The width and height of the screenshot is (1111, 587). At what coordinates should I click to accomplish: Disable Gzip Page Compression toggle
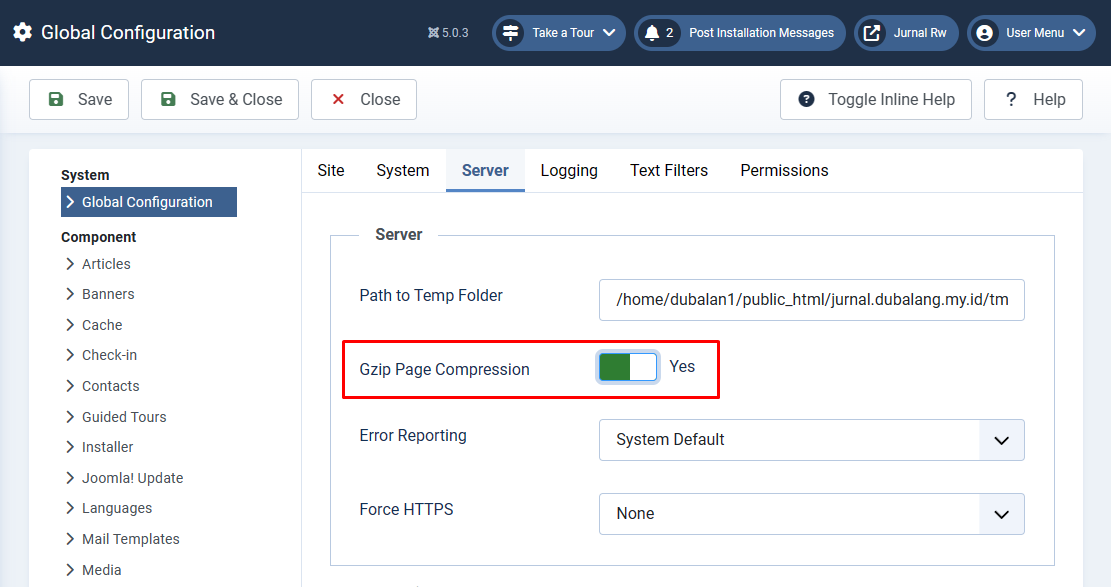click(x=628, y=367)
